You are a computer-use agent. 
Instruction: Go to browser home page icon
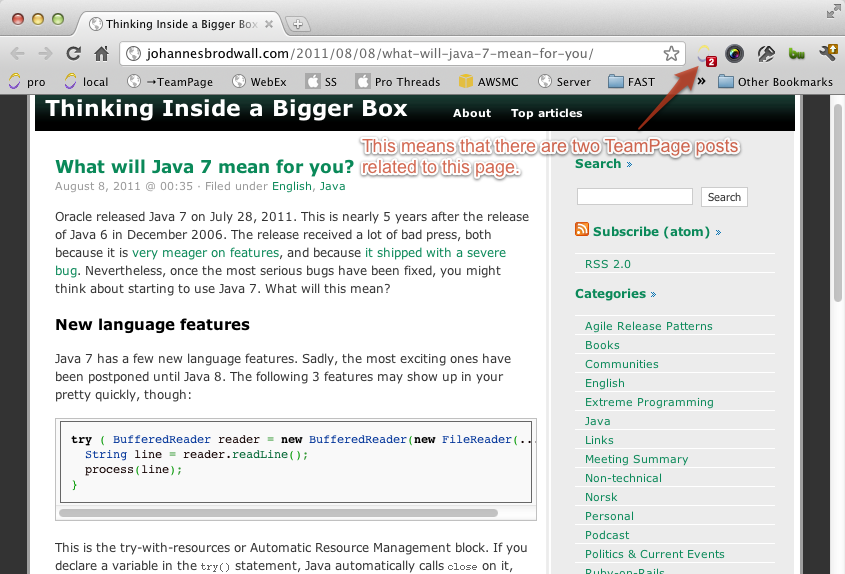[101, 53]
